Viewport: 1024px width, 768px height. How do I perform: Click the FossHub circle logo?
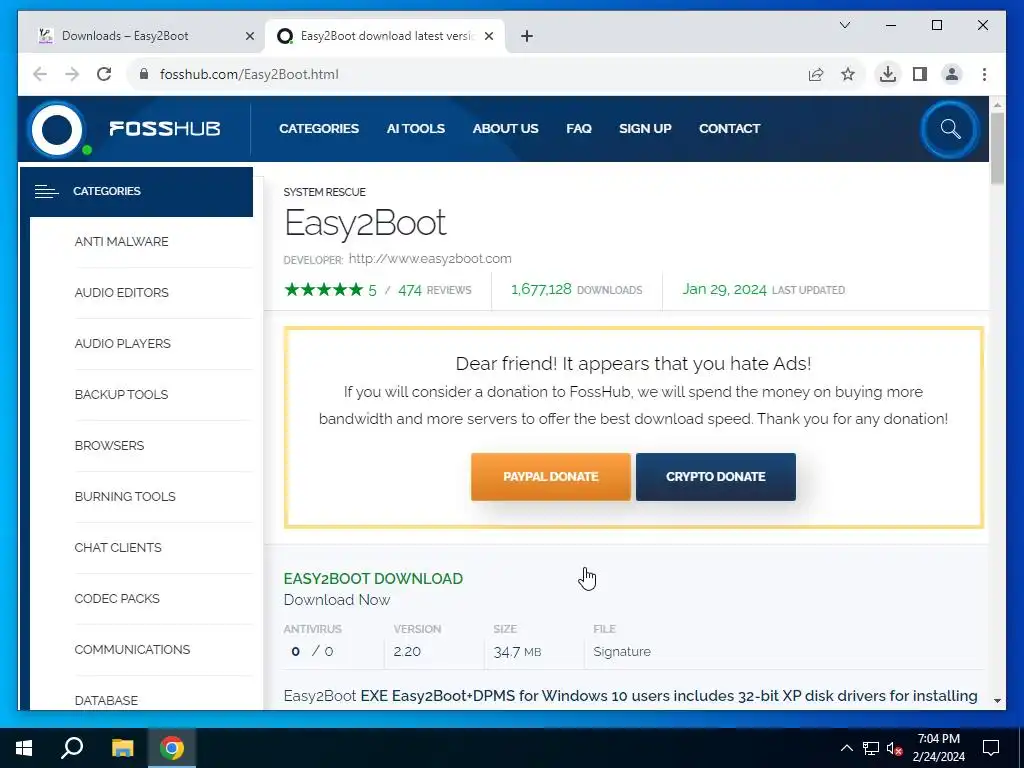(57, 129)
